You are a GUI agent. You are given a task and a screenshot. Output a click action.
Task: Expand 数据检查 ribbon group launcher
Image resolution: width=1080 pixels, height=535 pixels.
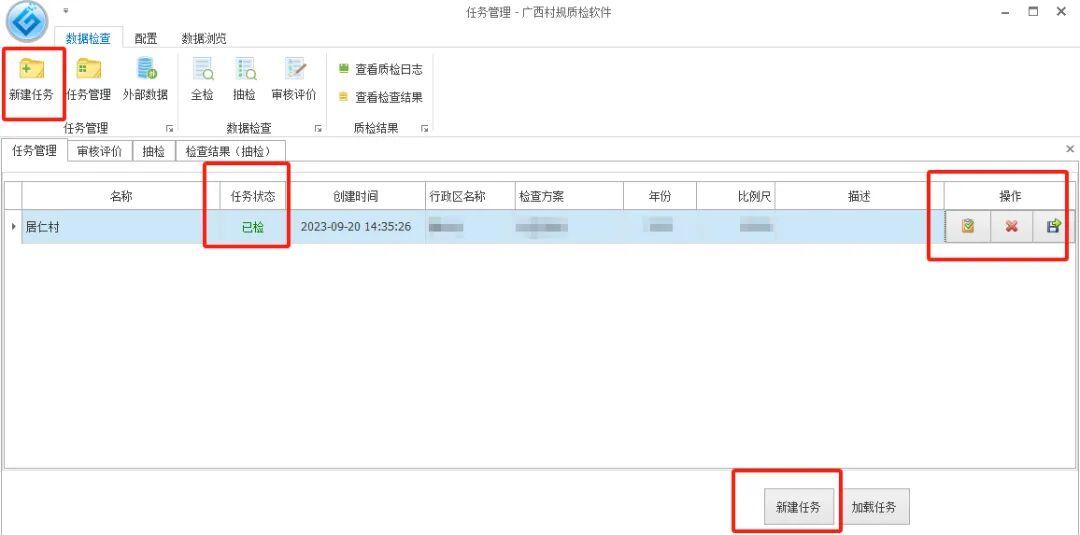tap(318, 129)
